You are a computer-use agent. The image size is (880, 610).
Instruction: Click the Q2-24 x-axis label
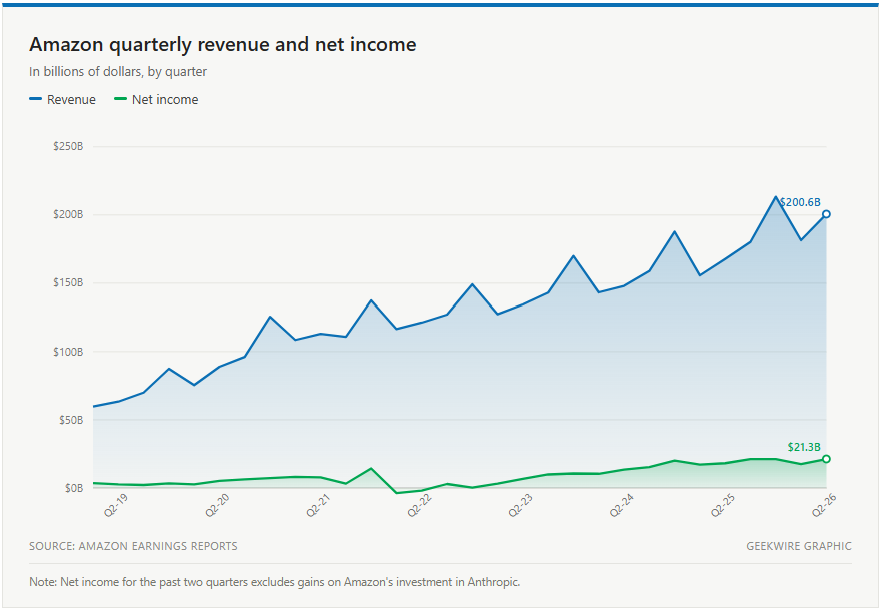(622, 506)
